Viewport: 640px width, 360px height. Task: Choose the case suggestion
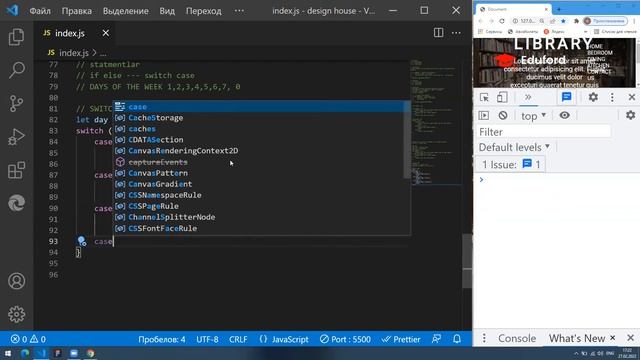[x=262, y=107]
